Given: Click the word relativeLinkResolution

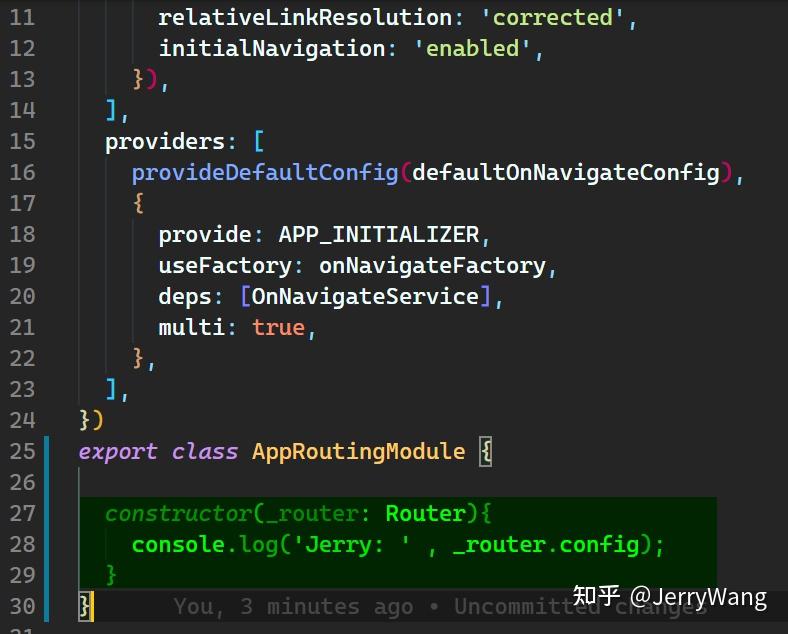Looking at the screenshot, I should pyautogui.click(x=305, y=18).
